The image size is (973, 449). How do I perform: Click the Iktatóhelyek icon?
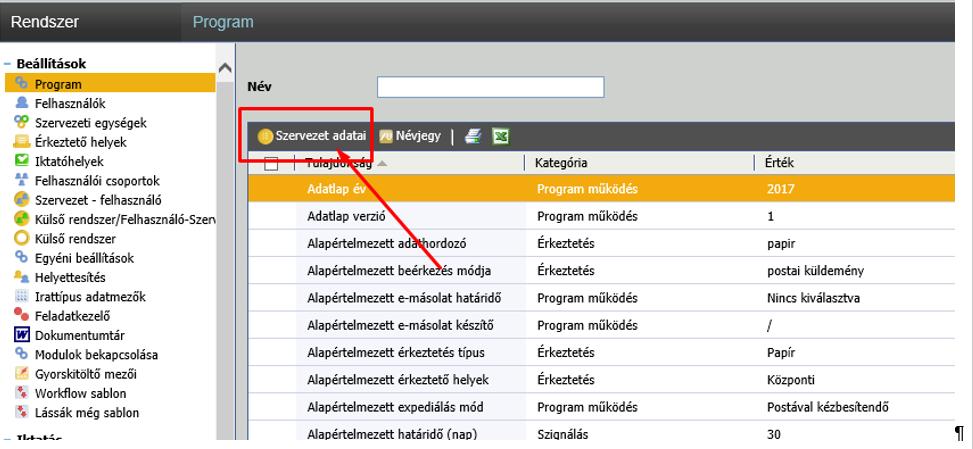(x=22, y=161)
